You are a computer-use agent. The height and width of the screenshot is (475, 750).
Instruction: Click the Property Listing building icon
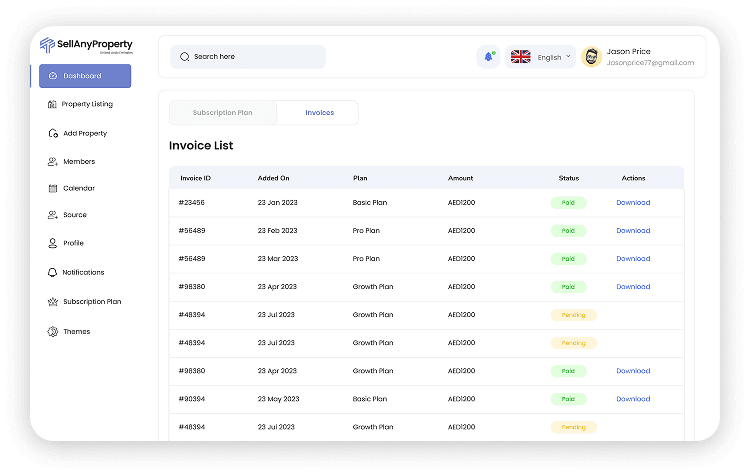tap(52, 104)
